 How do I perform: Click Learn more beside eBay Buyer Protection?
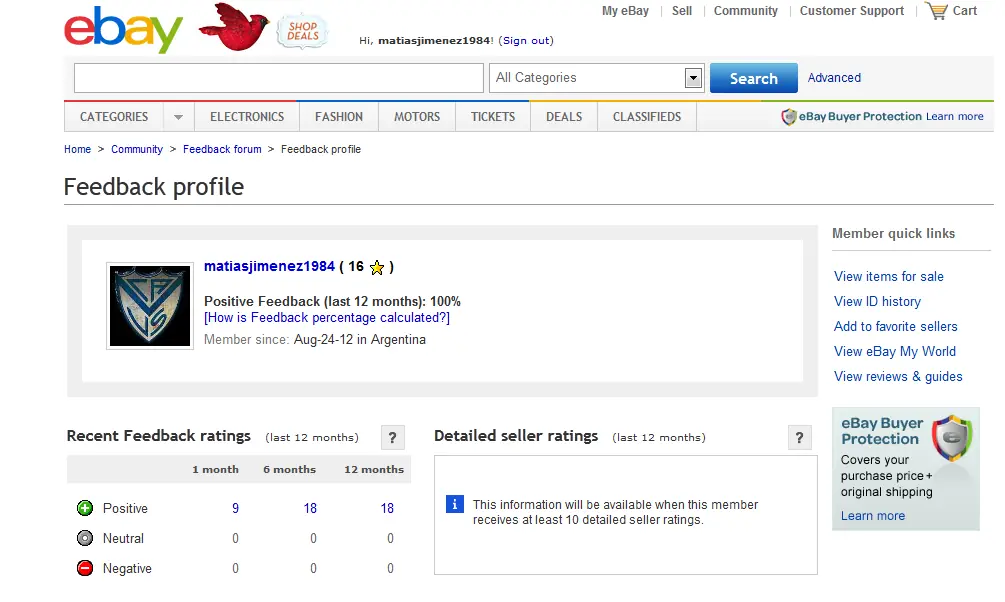(954, 117)
